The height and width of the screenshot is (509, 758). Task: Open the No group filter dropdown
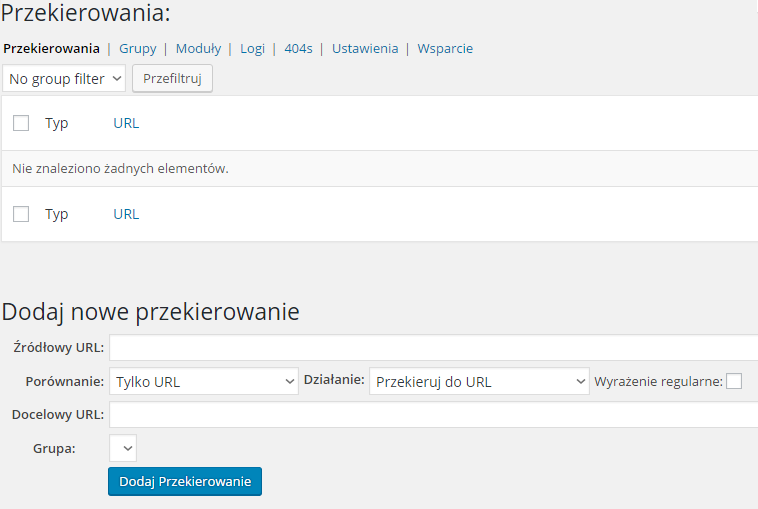click(x=64, y=78)
